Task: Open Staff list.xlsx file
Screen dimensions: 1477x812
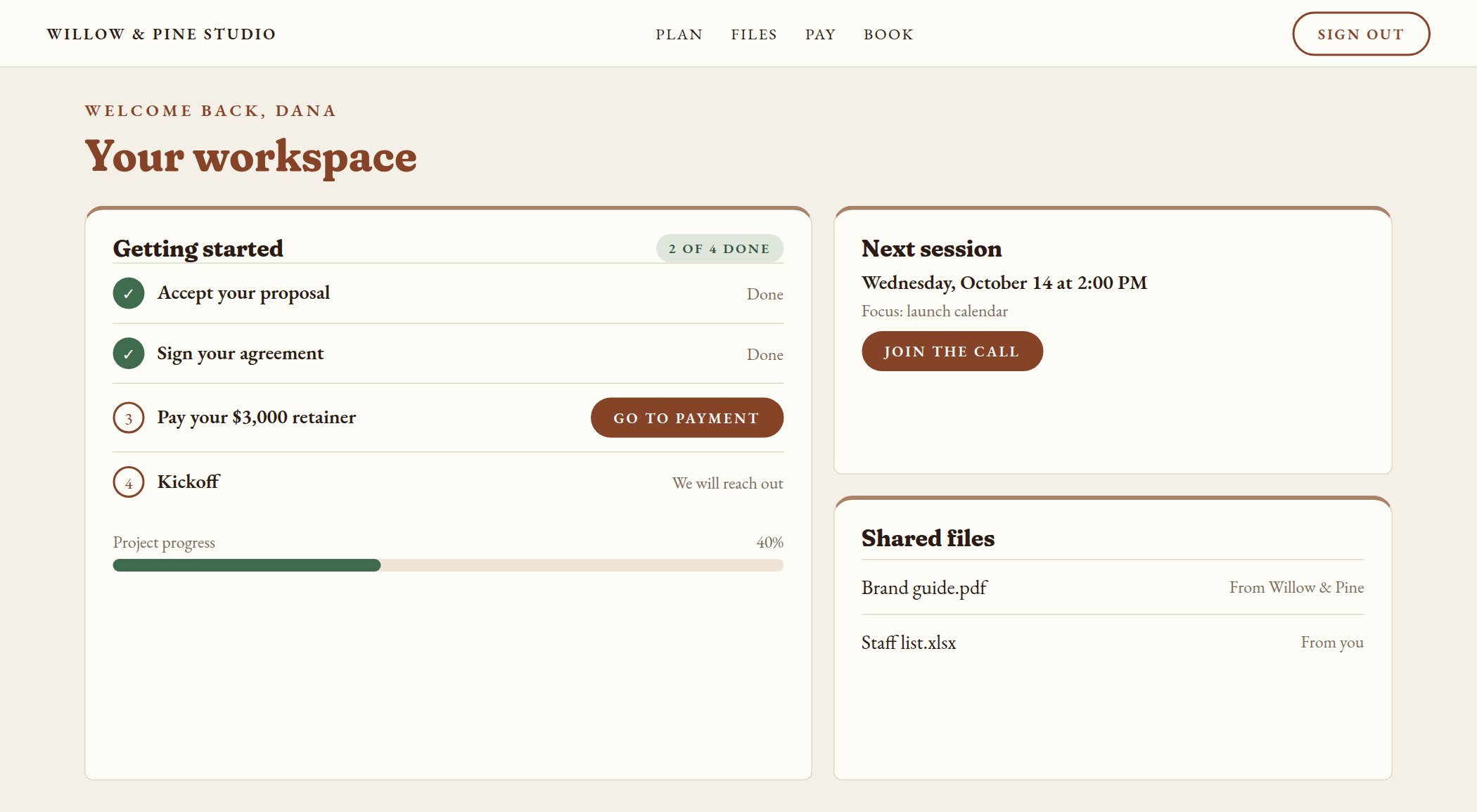Action: click(x=909, y=643)
